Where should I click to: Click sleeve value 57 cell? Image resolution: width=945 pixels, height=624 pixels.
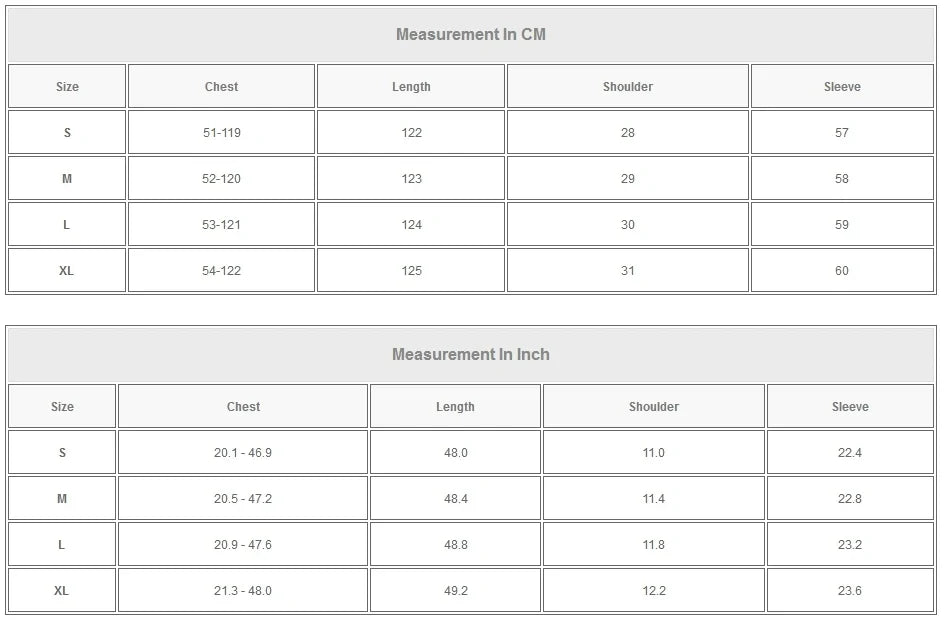[842, 133]
